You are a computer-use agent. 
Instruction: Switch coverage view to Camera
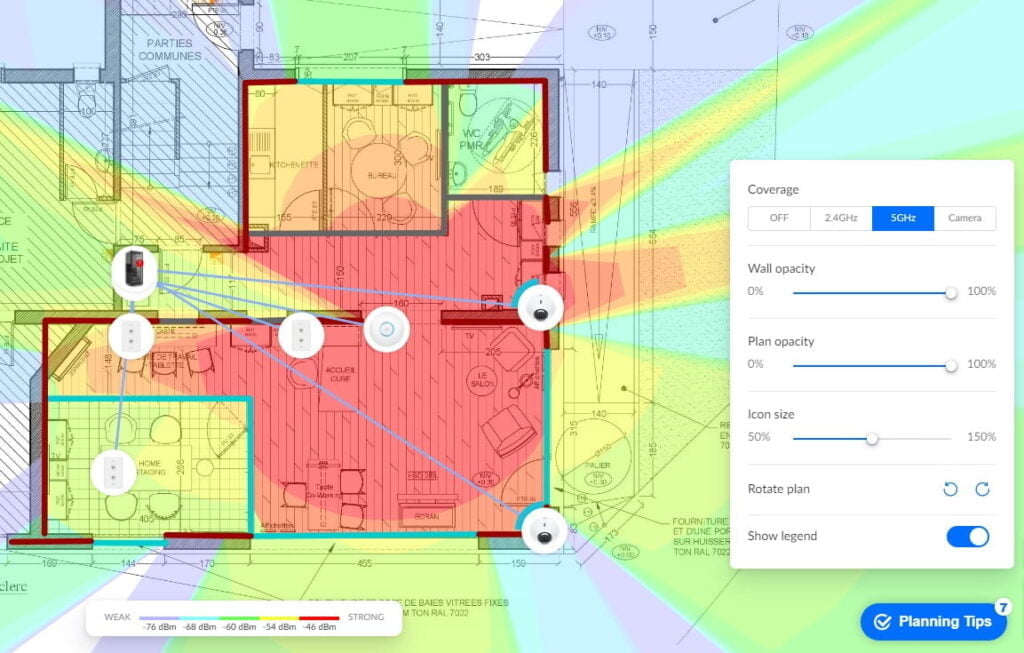tap(965, 218)
